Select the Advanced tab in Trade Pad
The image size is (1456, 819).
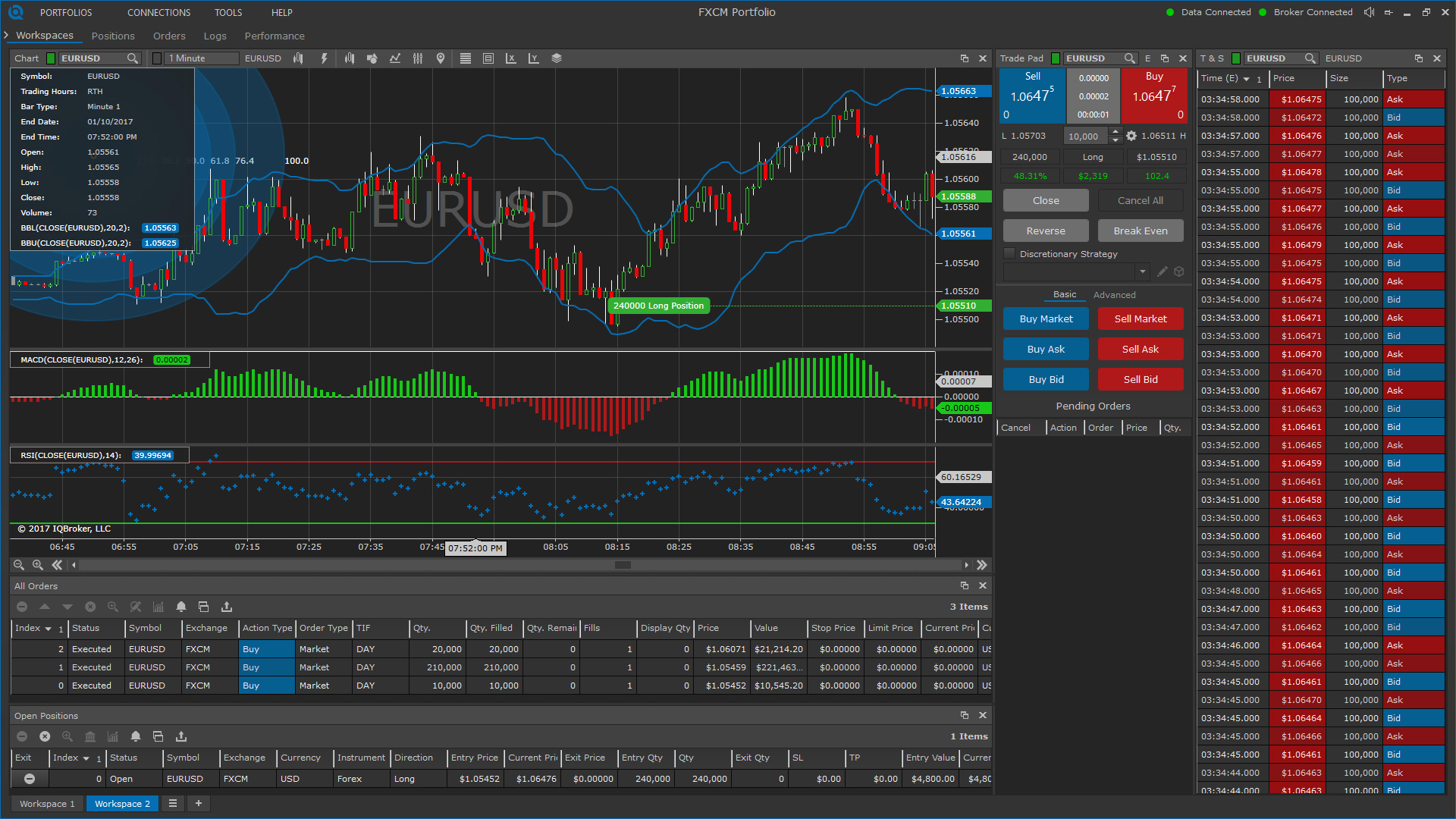coord(1115,295)
